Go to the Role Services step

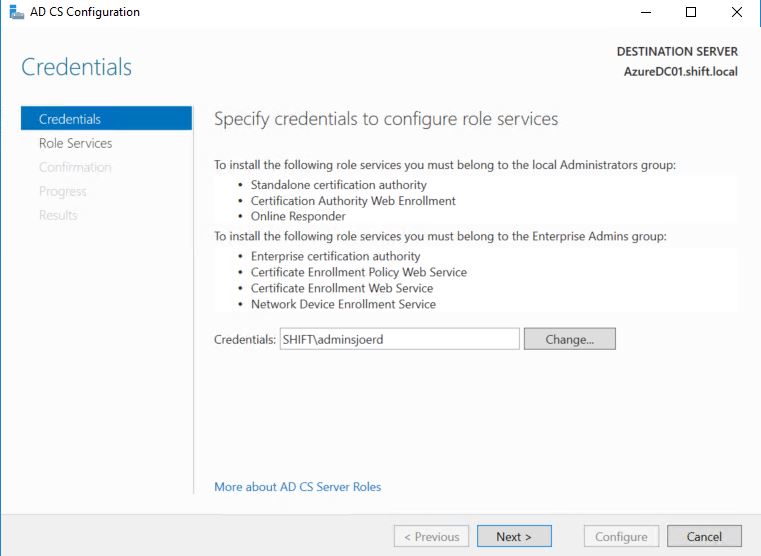75,143
